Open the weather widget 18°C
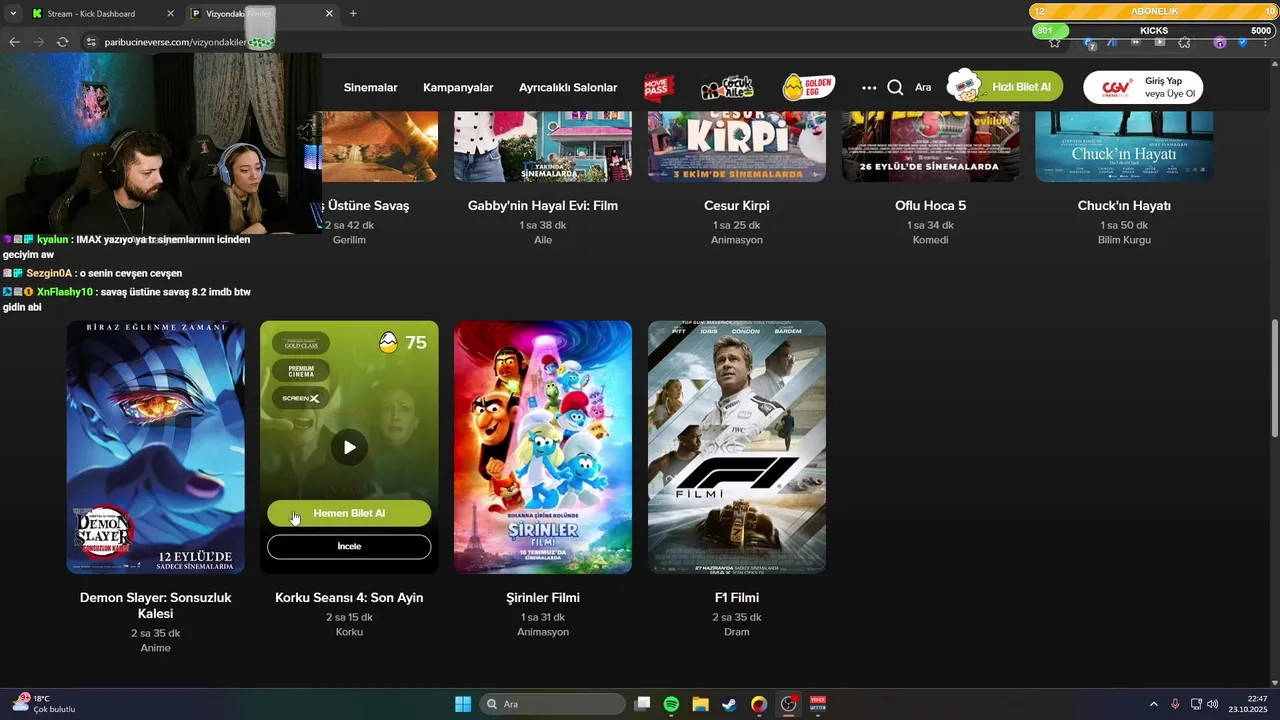1280x720 pixels. coord(44,703)
